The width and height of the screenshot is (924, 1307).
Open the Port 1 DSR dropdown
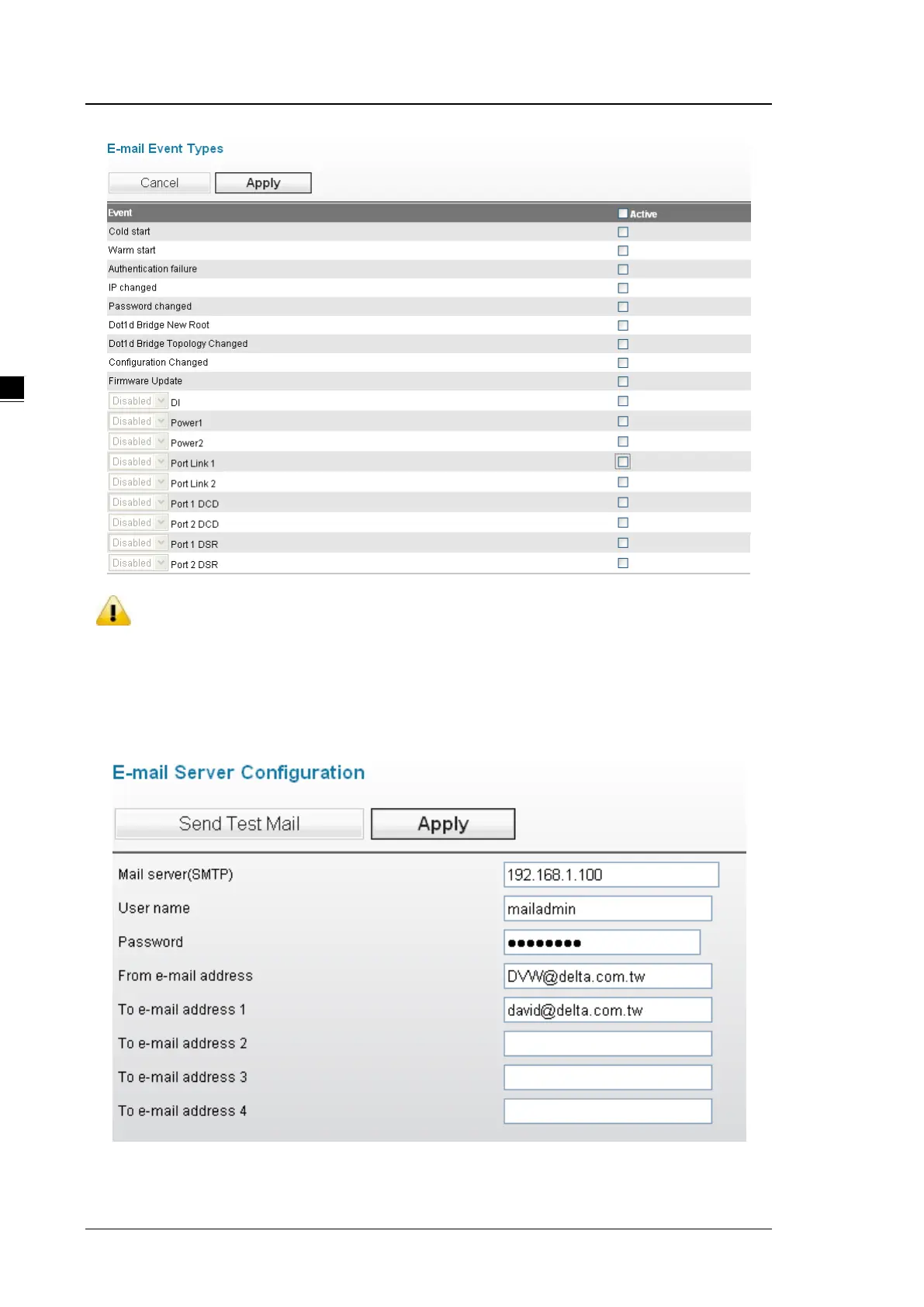(x=138, y=543)
